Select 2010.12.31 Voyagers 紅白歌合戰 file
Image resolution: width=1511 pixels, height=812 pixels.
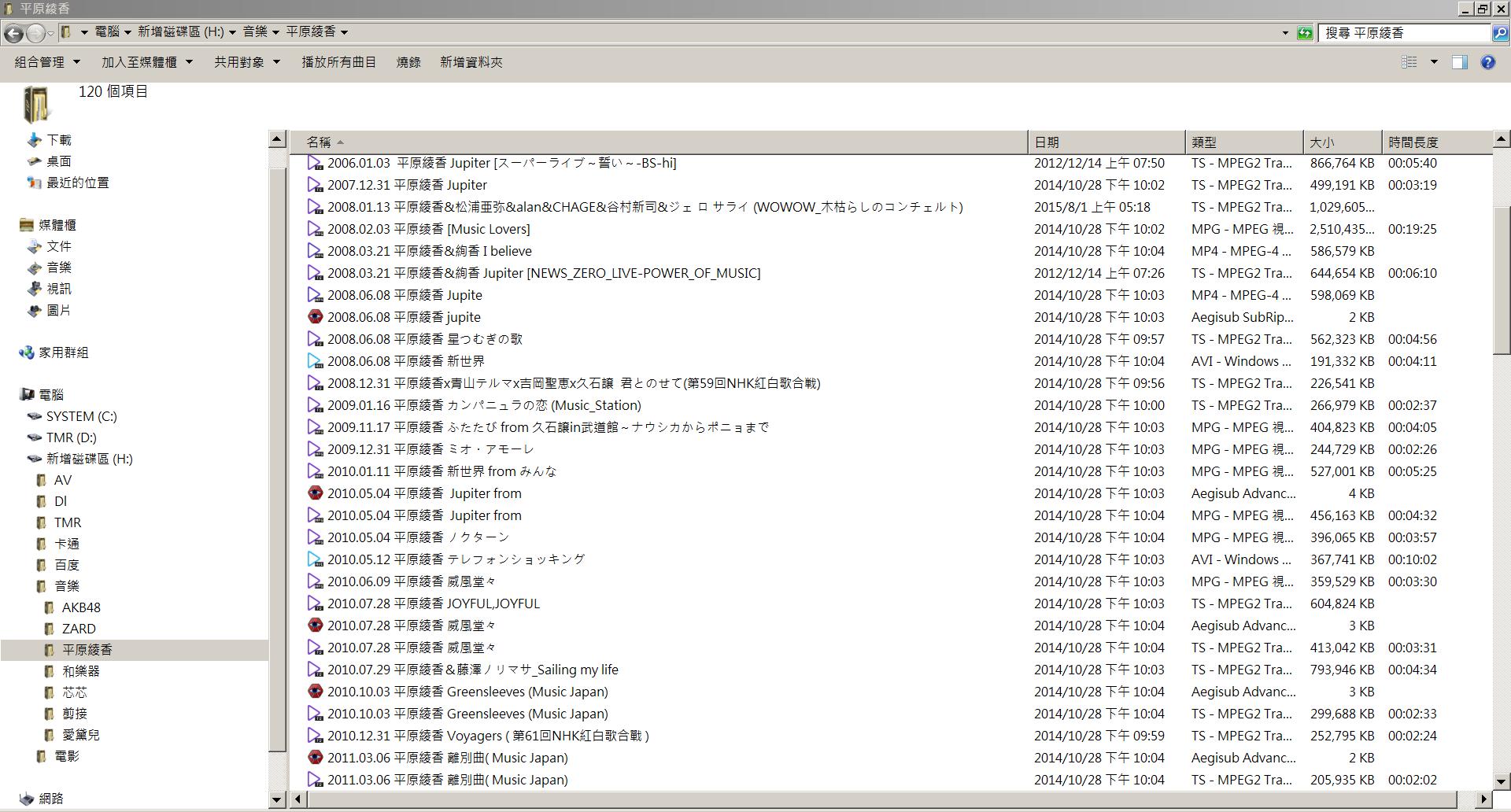click(488, 736)
